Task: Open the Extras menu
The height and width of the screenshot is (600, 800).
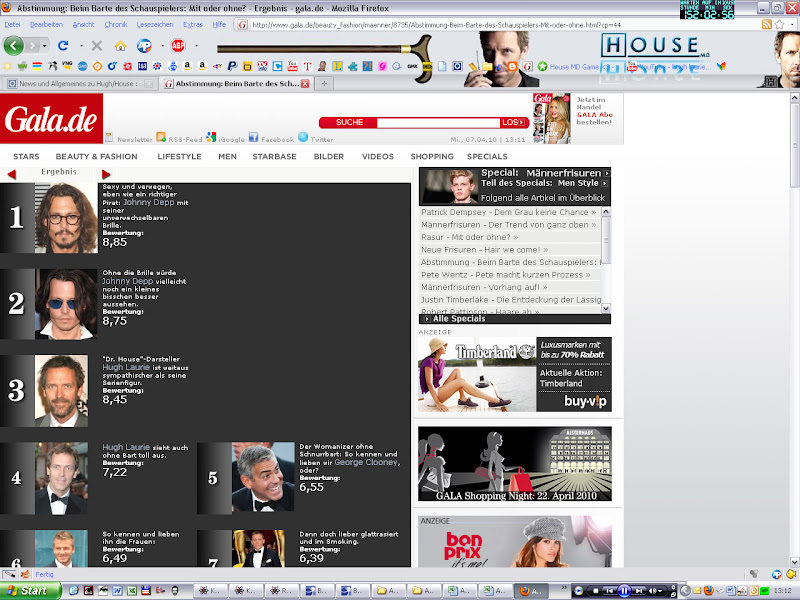Action: [x=193, y=24]
